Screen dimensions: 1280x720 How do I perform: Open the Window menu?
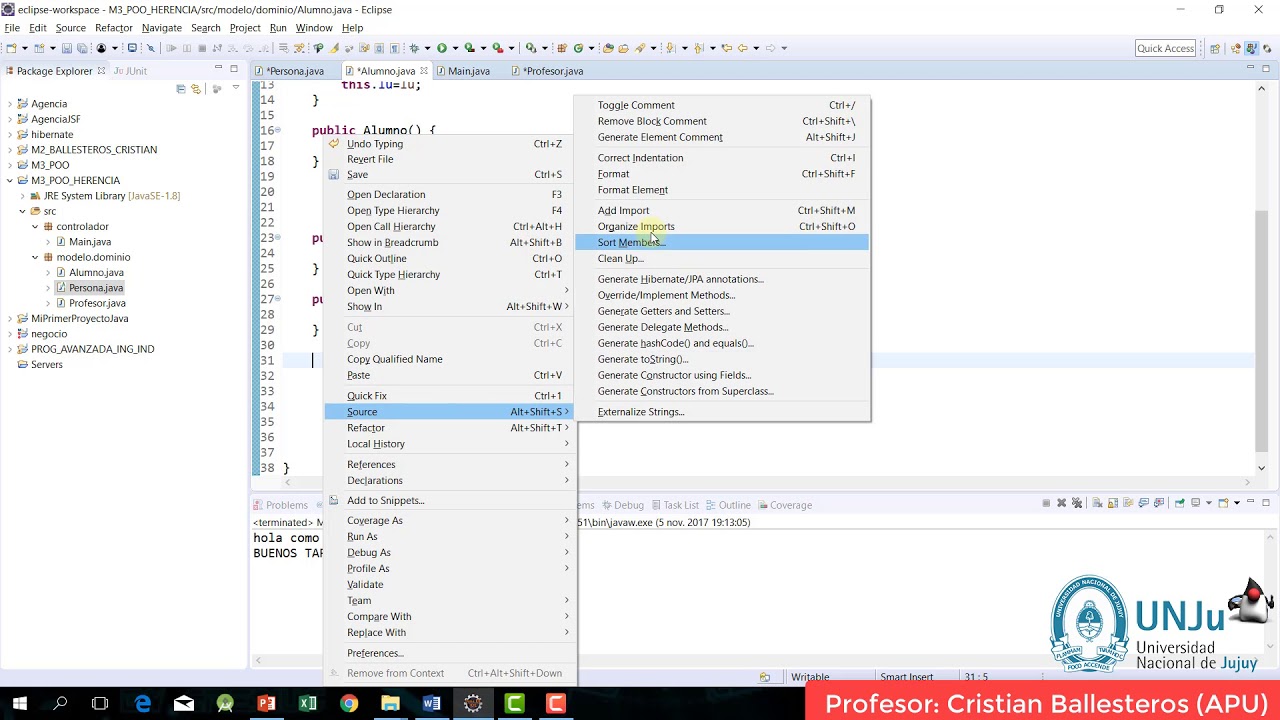click(314, 28)
